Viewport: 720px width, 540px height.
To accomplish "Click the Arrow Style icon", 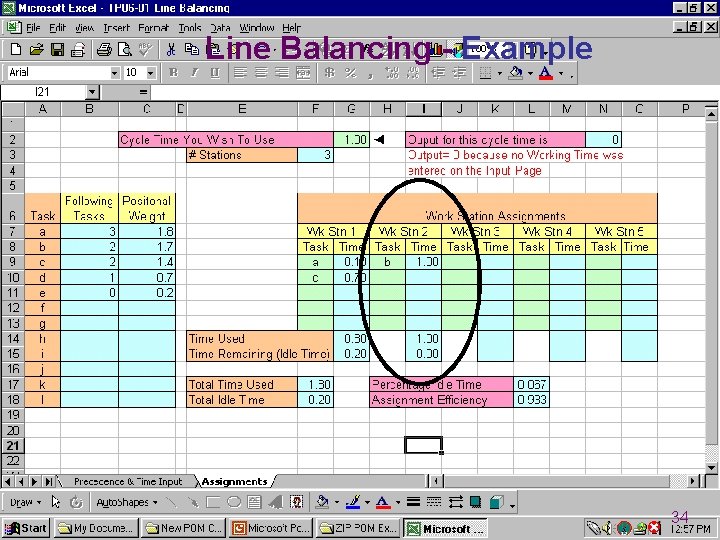I will tap(456, 502).
